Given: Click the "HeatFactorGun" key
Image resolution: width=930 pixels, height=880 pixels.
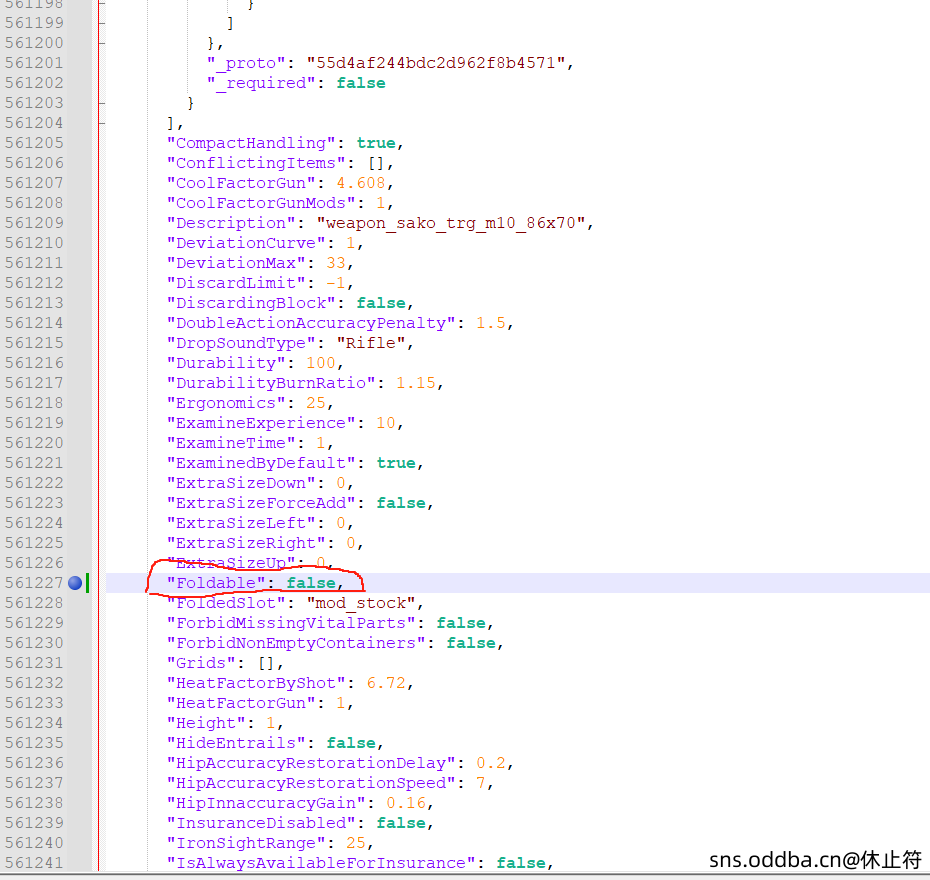Looking at the screenshot, I should [x=241, y=703].
